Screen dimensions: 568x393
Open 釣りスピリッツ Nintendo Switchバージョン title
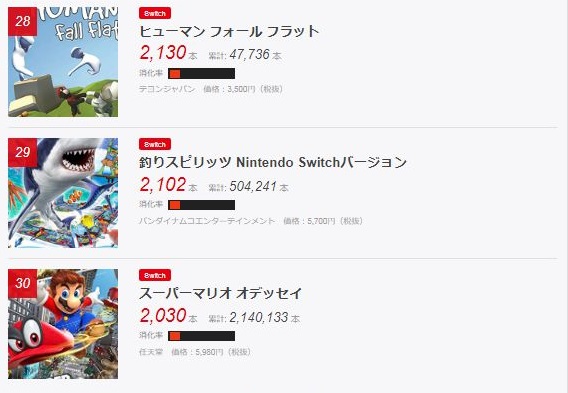point(273,162)
